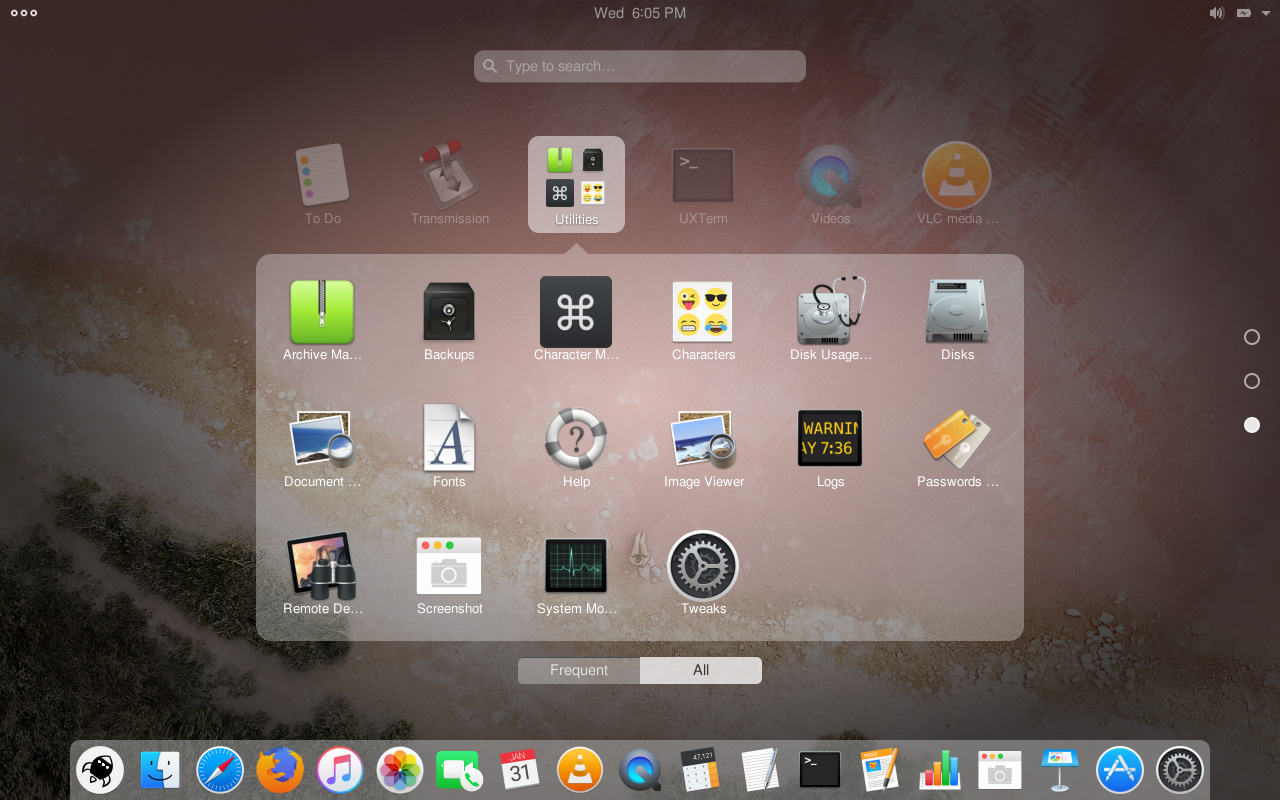Launch the Disks utility
The height and width of the screenshot is (800, 1280).
click(x=957, y=320)
